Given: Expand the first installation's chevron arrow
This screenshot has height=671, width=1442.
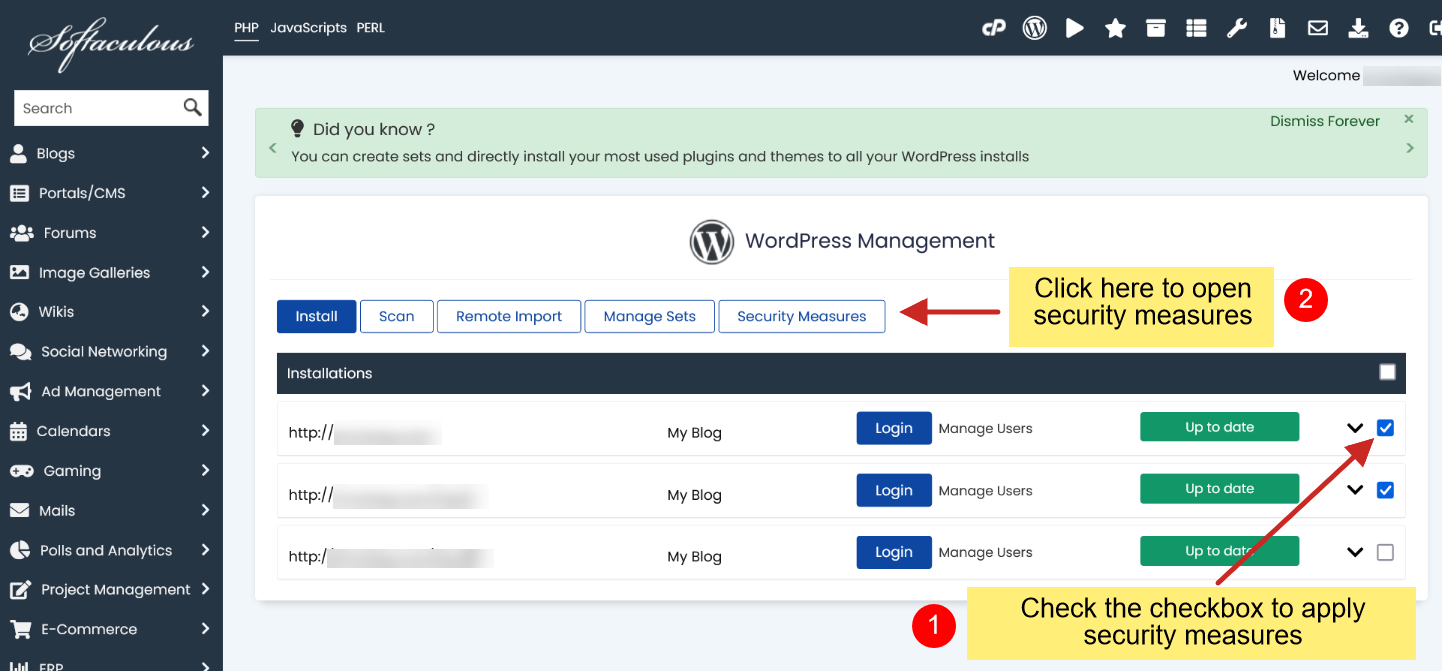Looking at the screenshot, I should click(x=1355, y=428).
